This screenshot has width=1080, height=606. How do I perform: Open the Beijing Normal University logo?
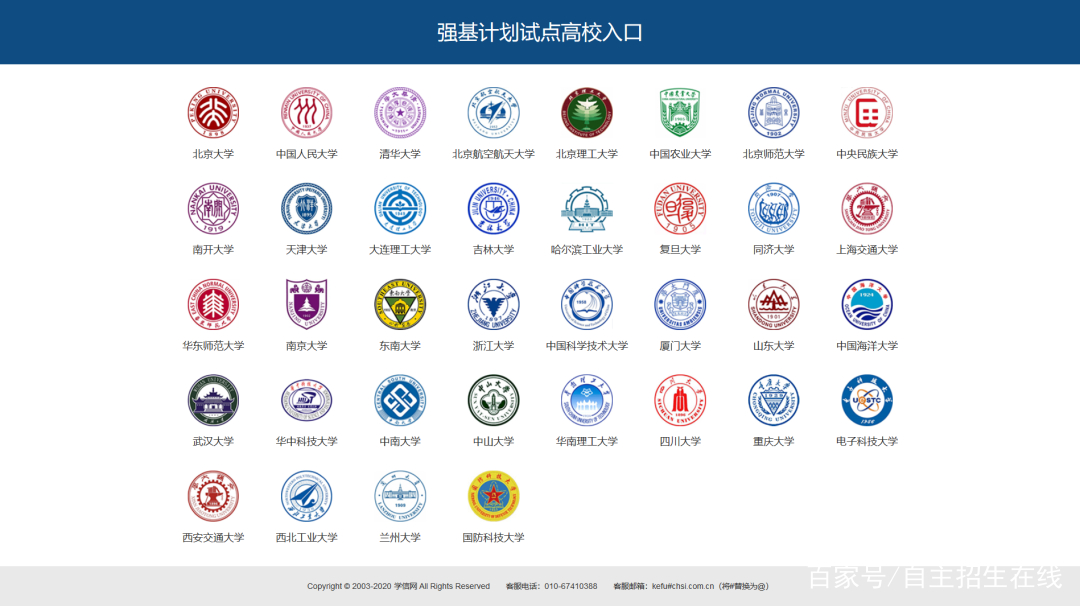(x=773, y=113)
